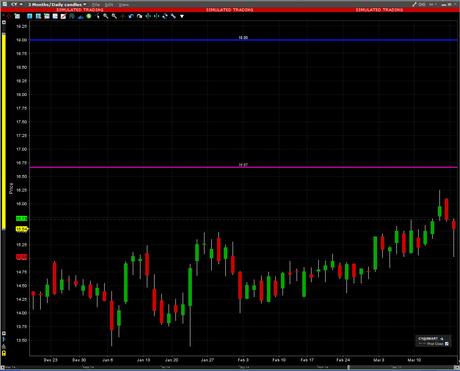
Task: Select the blue 19.00 horizontal line
Action: coord(243,40)
